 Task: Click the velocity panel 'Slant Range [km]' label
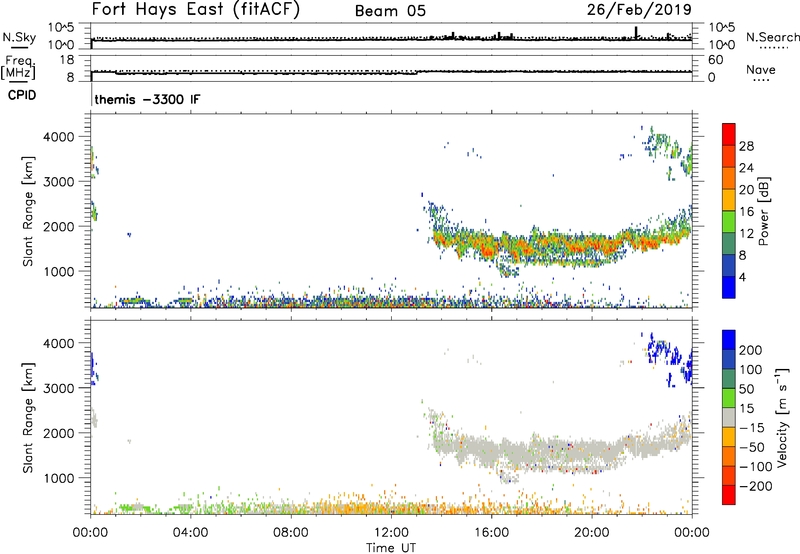coord(28,418)
